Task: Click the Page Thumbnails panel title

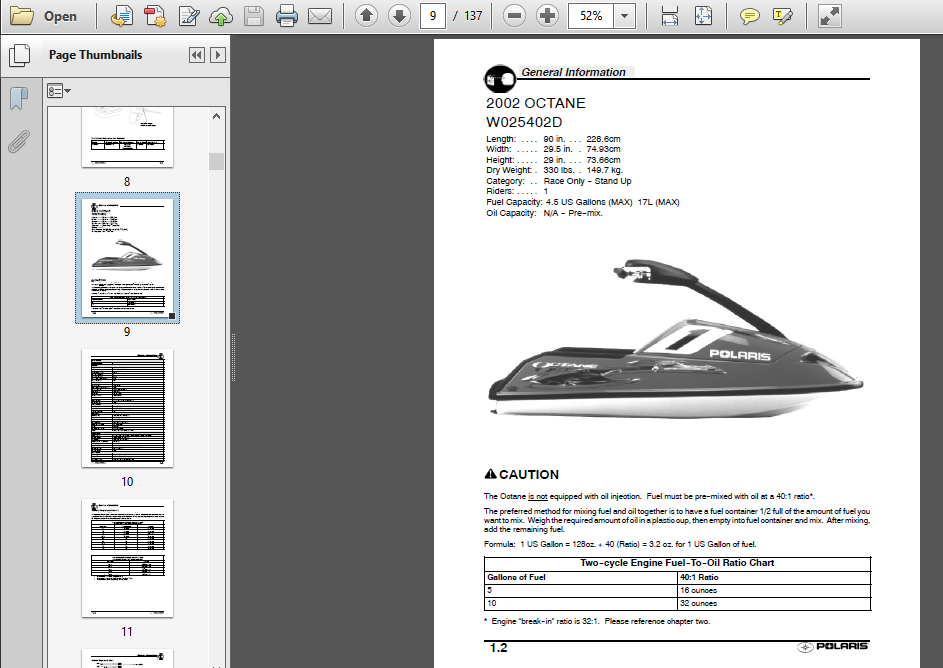Action: coord(96,55)
